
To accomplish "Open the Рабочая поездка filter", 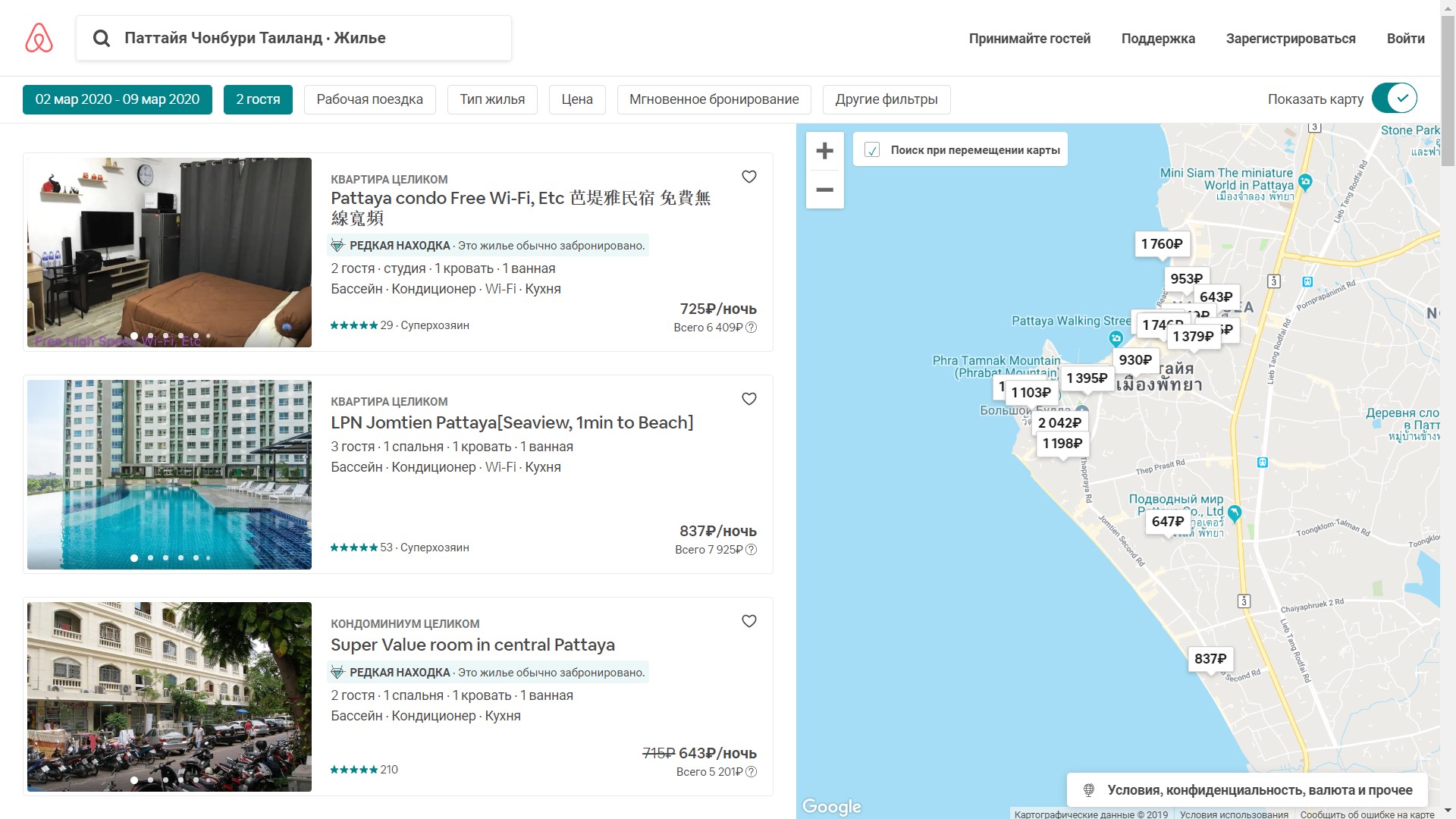I will point(370,99).
